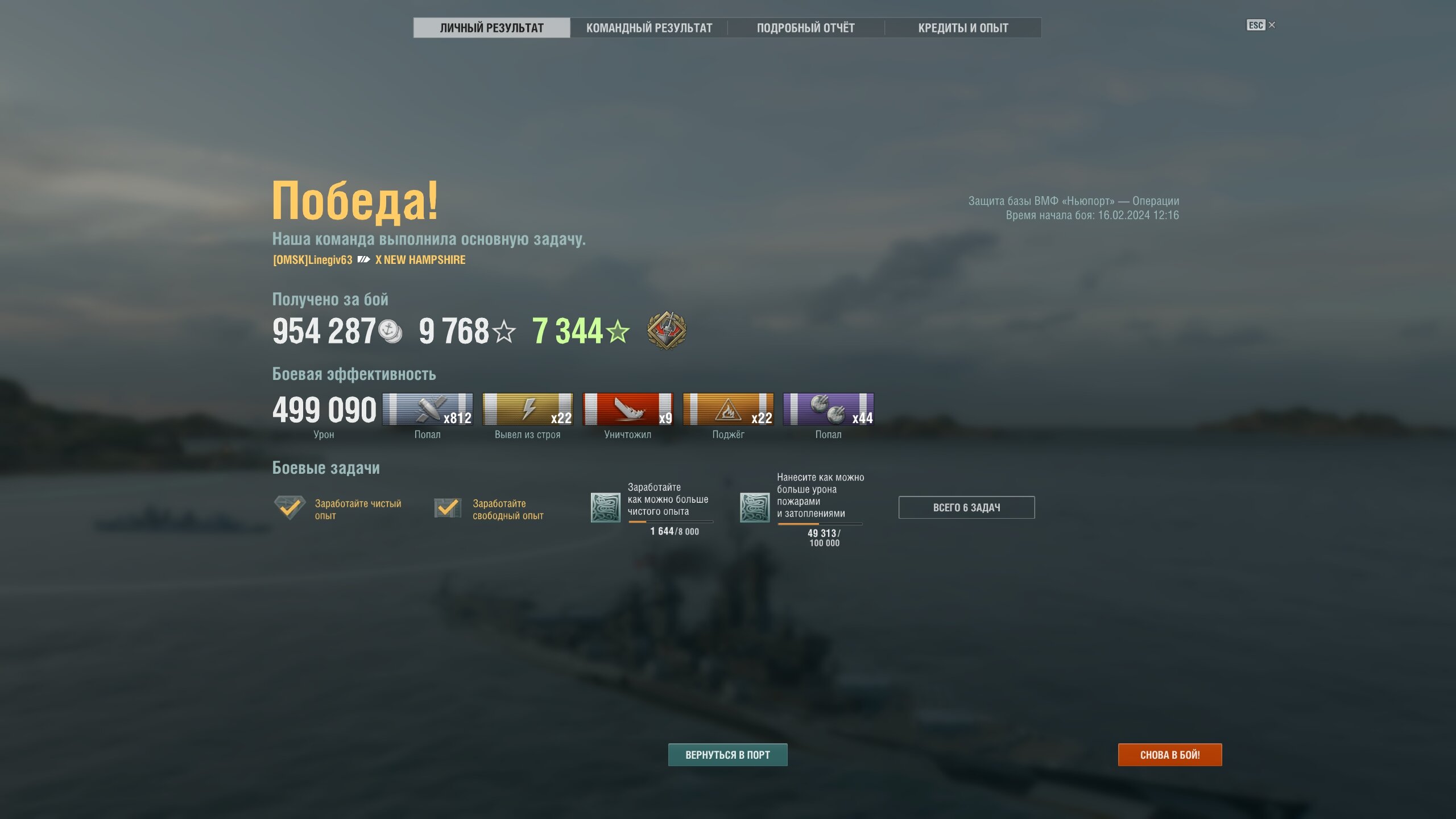The height and width of the screenshot is (819, 1456).
Task: Select completed pure experience task checkmark
Action: [290, 507]
